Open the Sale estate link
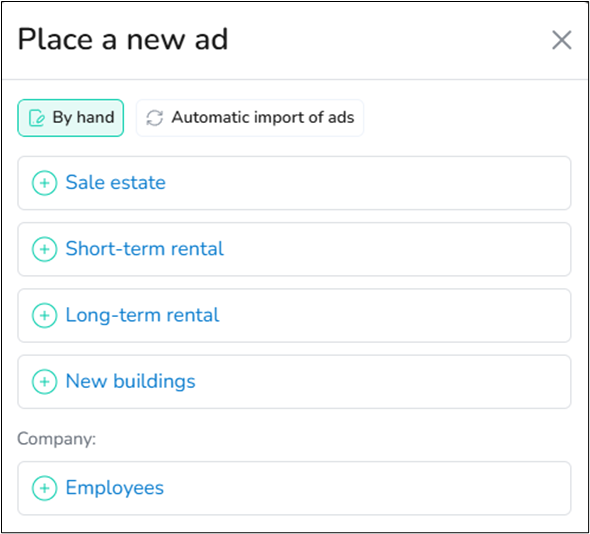This screenshot has width=590, height=534. click(116, 183)
